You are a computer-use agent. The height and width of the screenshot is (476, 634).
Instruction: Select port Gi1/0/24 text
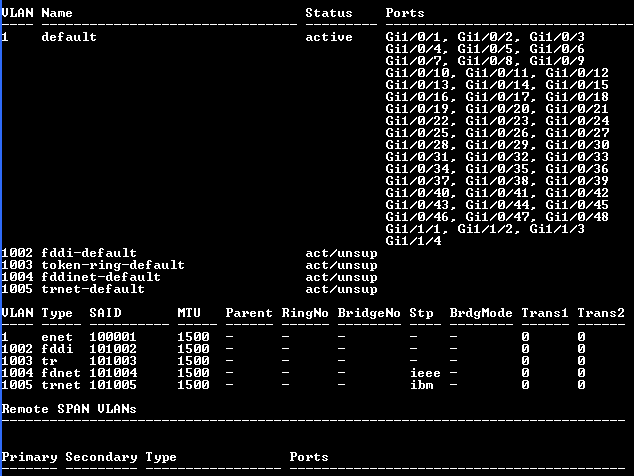point(577,121)
